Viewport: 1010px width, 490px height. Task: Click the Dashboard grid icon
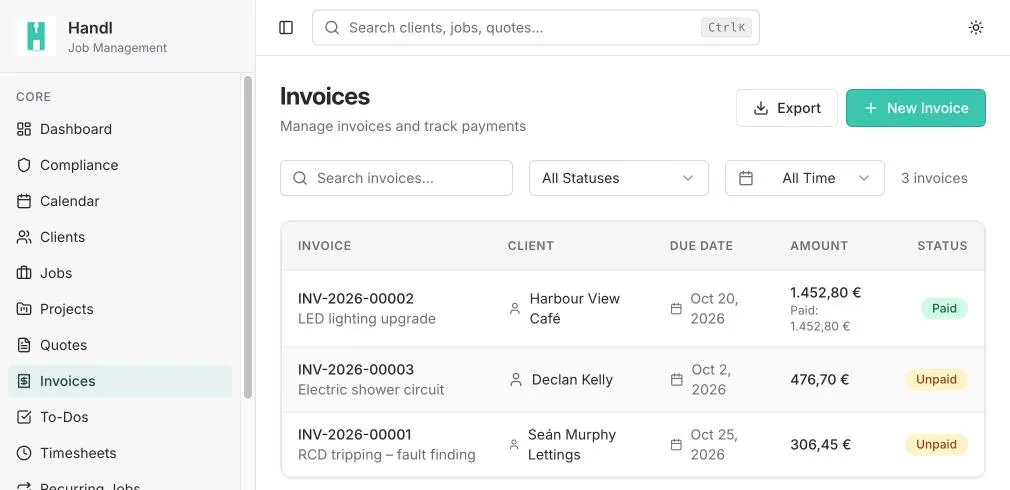coord(24,129)
